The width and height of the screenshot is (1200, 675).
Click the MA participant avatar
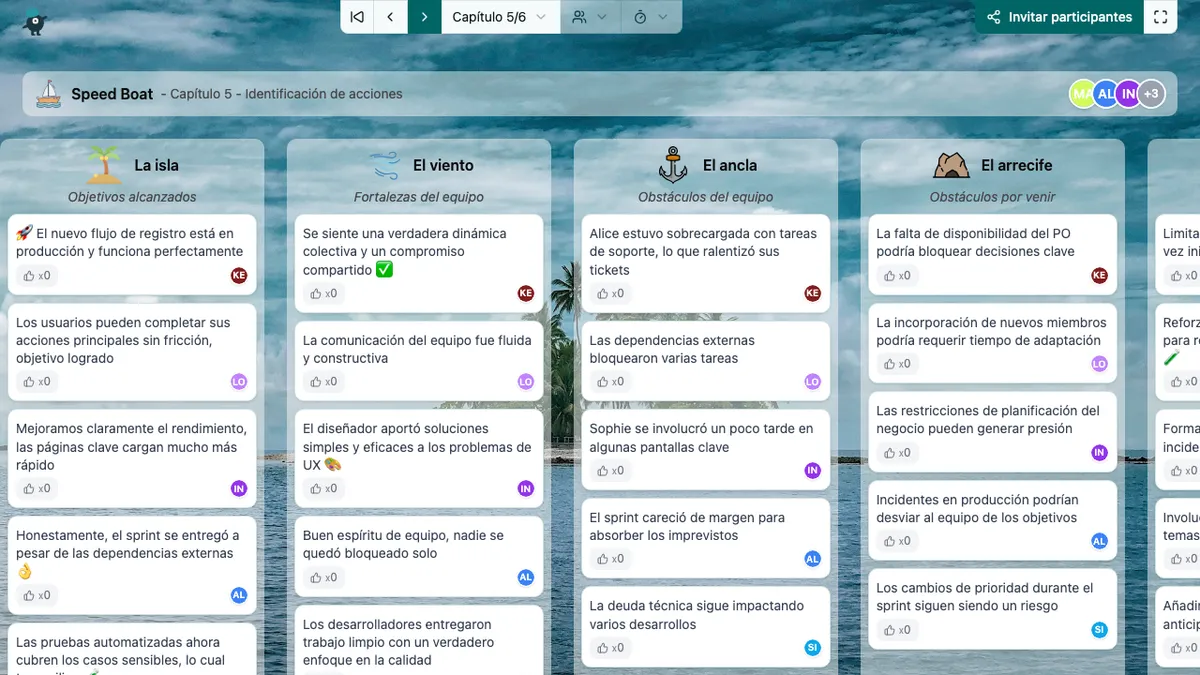1082,94
